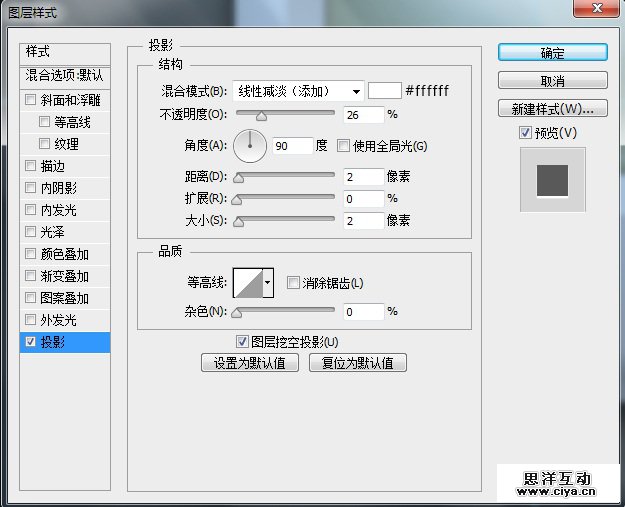
Task: Disable the 图层挖空投影 checkbox
Action: tap(241, 341)
